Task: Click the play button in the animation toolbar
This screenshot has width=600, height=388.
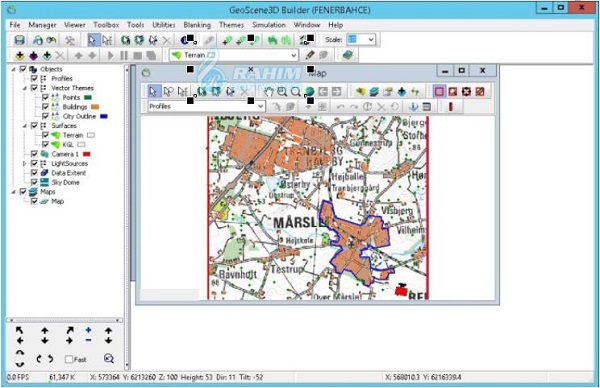Action: click(x=111, y=55)
